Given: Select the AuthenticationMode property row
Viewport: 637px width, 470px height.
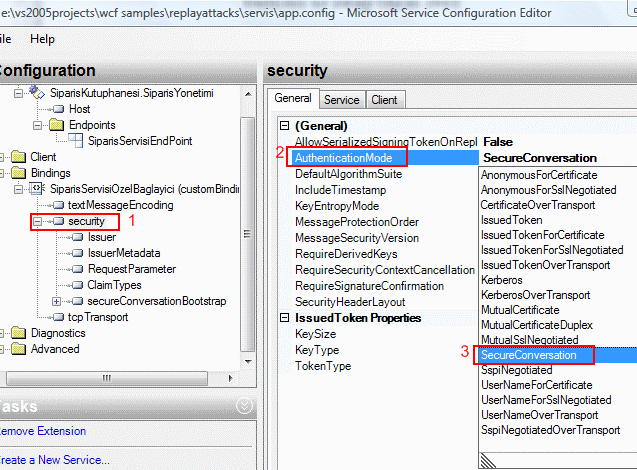Looking at the screenshot, I should click(x=350, y=158).
